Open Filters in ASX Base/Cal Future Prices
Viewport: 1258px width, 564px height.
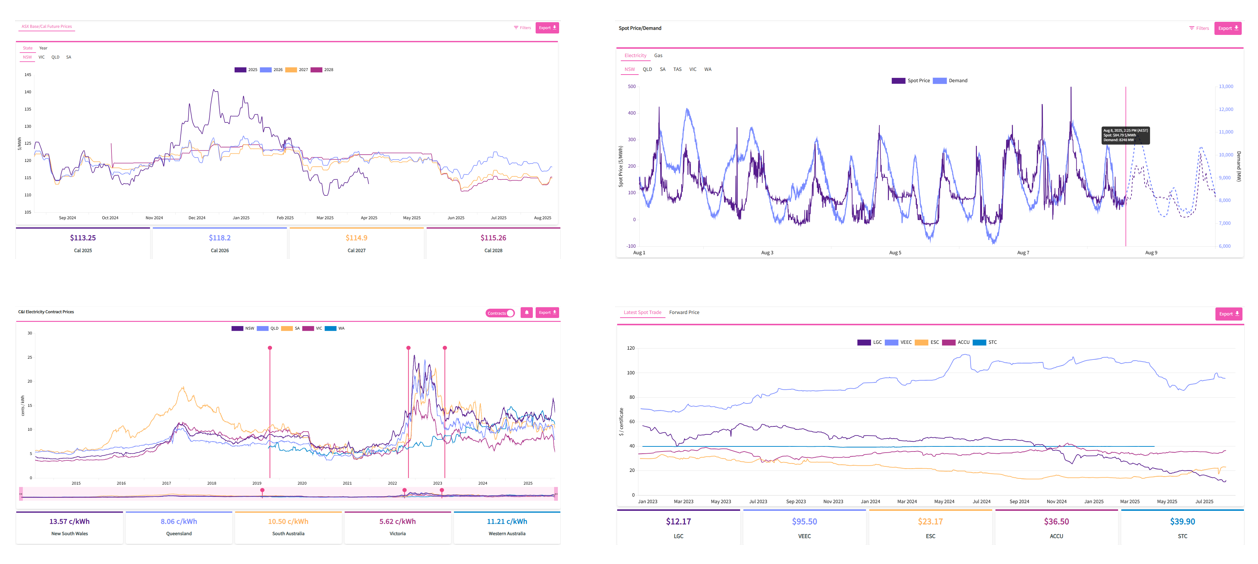[522, 28]
